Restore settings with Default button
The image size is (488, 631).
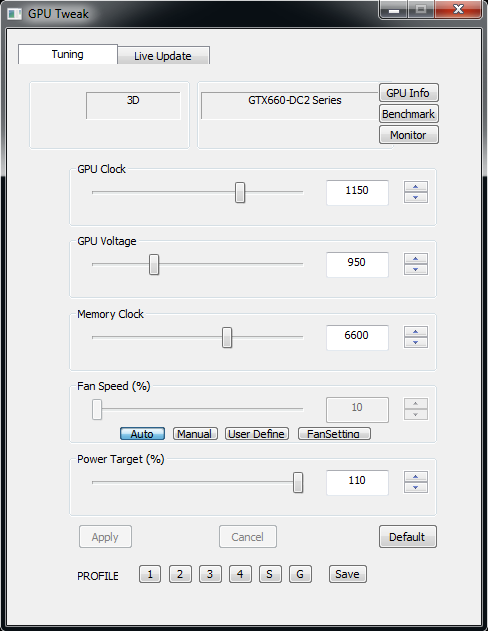408,536
